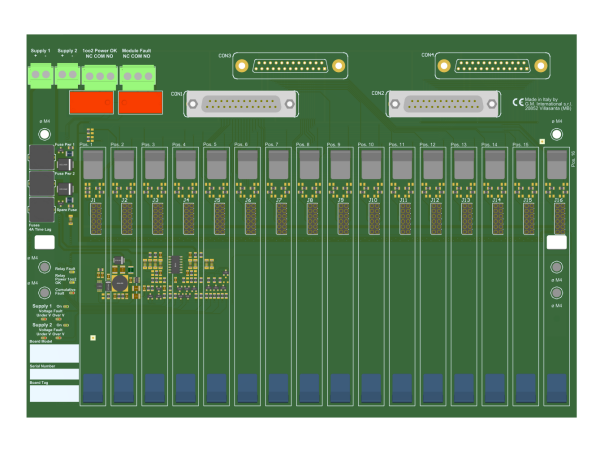Click the Board Tag label field

click(x=54, y=394)
